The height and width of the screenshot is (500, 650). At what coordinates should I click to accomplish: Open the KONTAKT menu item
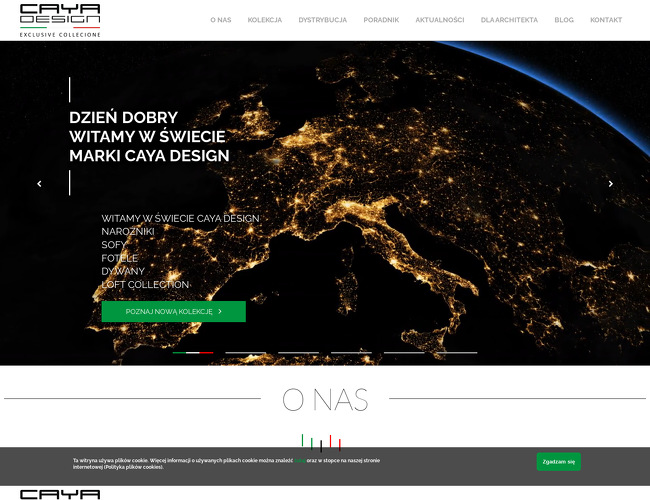click(x=606, y=20)
